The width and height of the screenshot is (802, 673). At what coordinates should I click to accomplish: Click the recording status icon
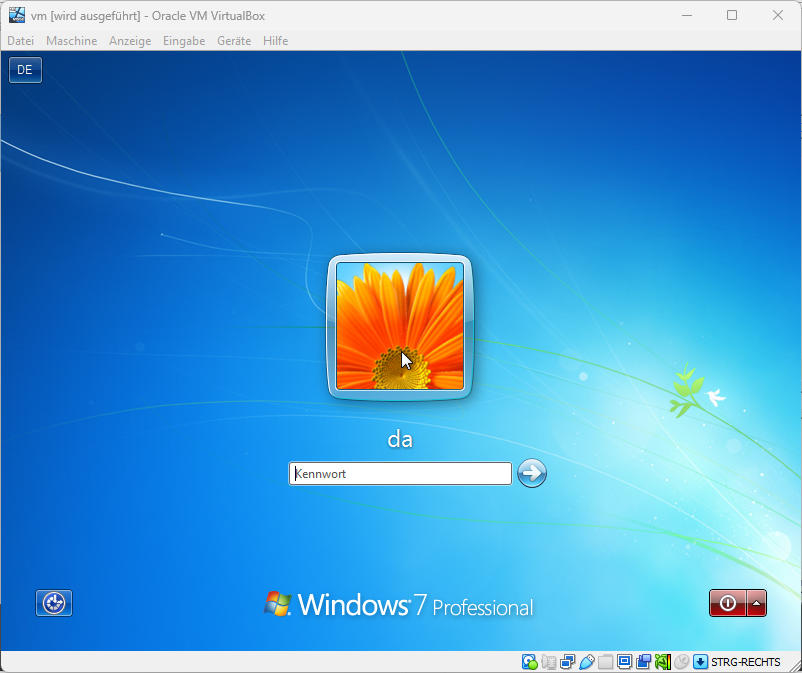click(x=643, y=662)
